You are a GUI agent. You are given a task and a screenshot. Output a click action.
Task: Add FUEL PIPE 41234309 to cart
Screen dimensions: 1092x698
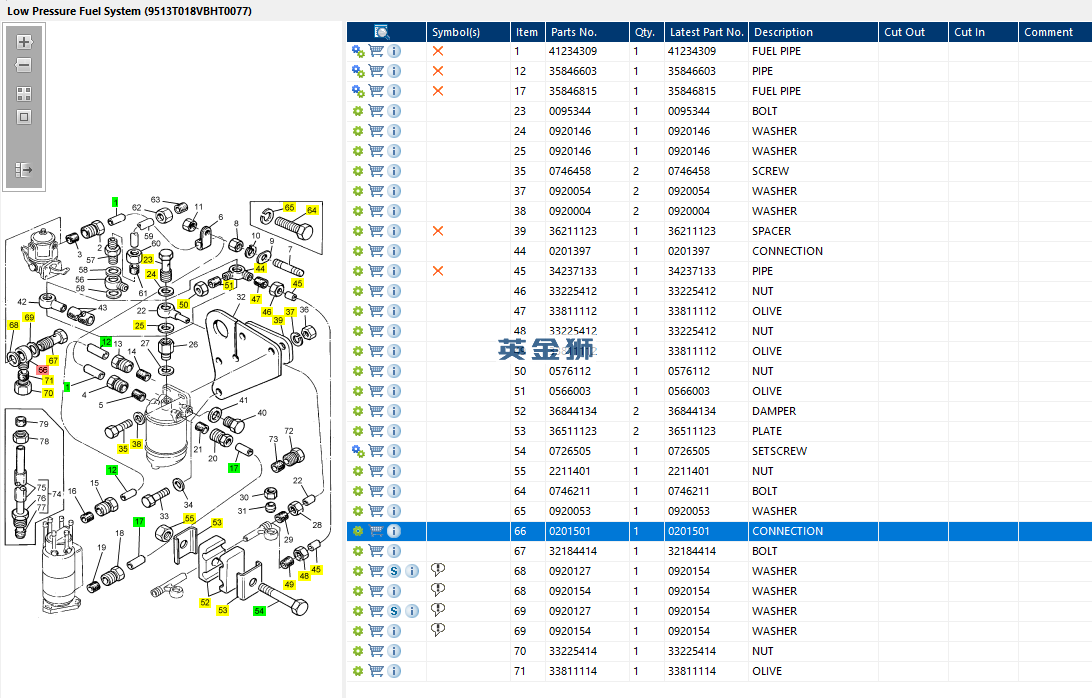(376, 51)
